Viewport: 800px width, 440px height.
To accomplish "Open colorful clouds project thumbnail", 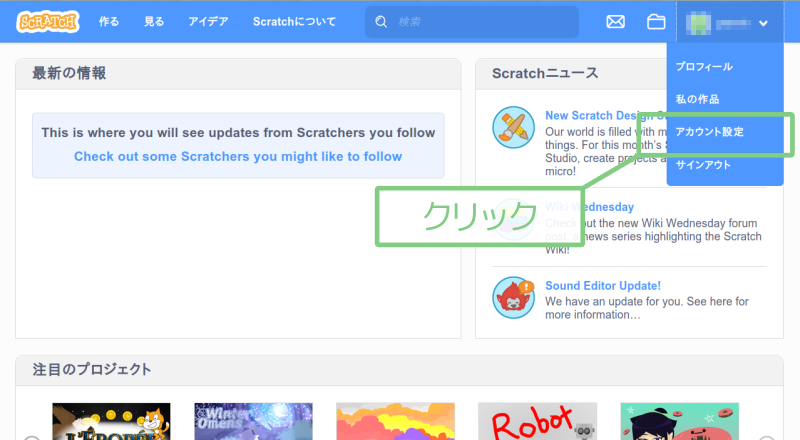I will 395,421.
